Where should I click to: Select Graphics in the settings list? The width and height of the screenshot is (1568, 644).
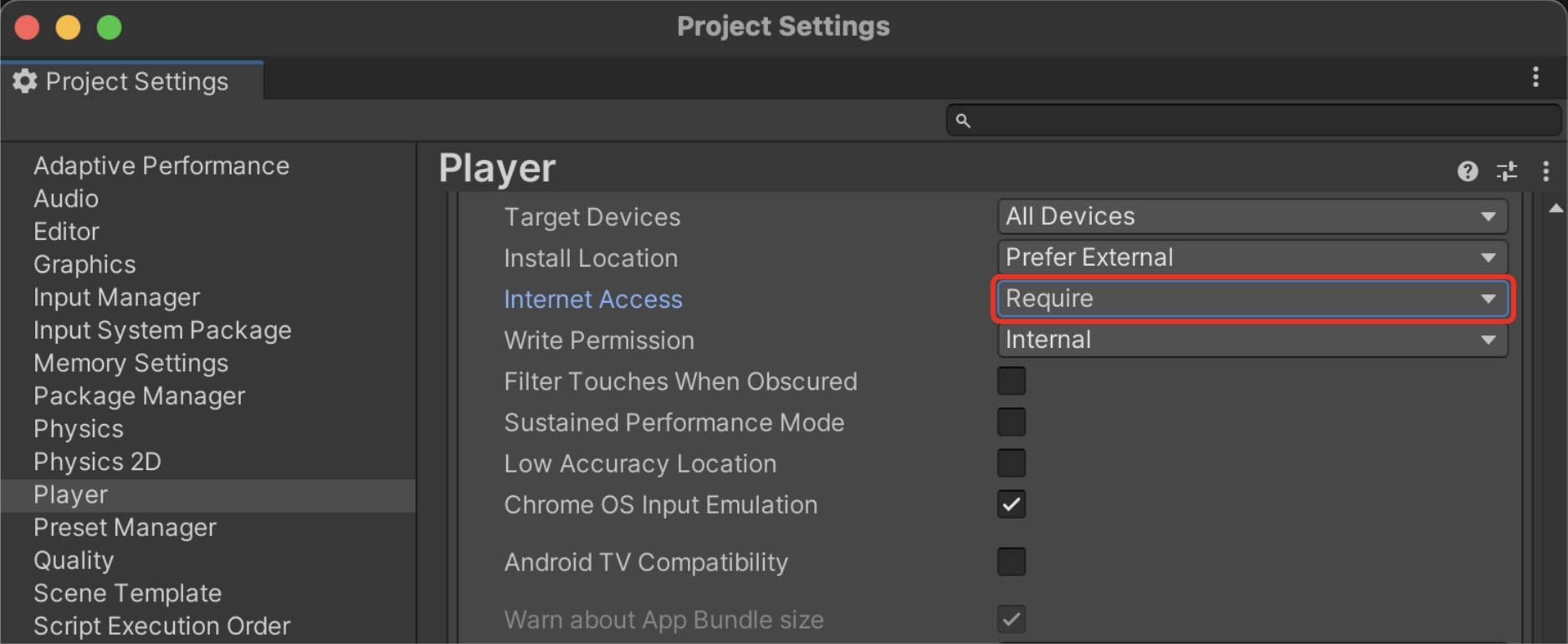tap(85, 264)
